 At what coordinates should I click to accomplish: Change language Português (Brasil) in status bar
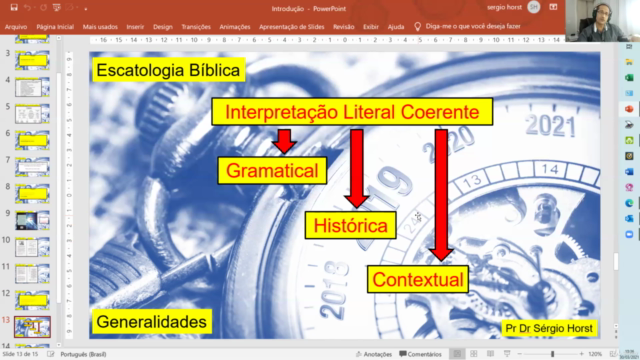point(83,354)
